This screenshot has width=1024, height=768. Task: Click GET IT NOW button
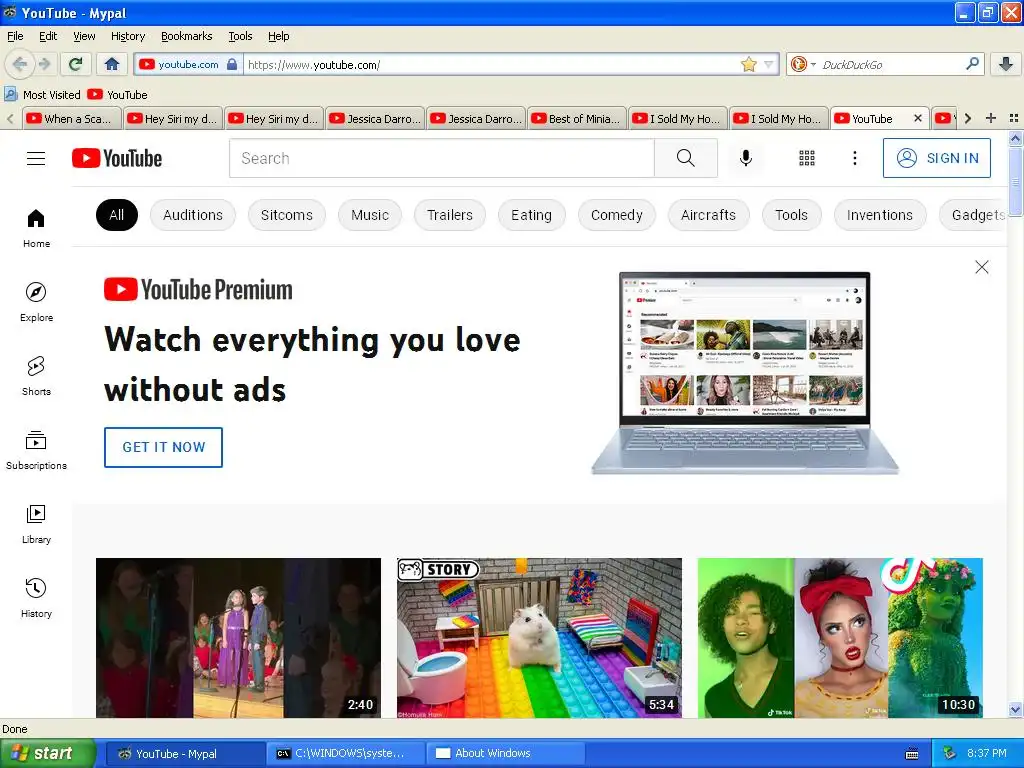pos(163,447)
